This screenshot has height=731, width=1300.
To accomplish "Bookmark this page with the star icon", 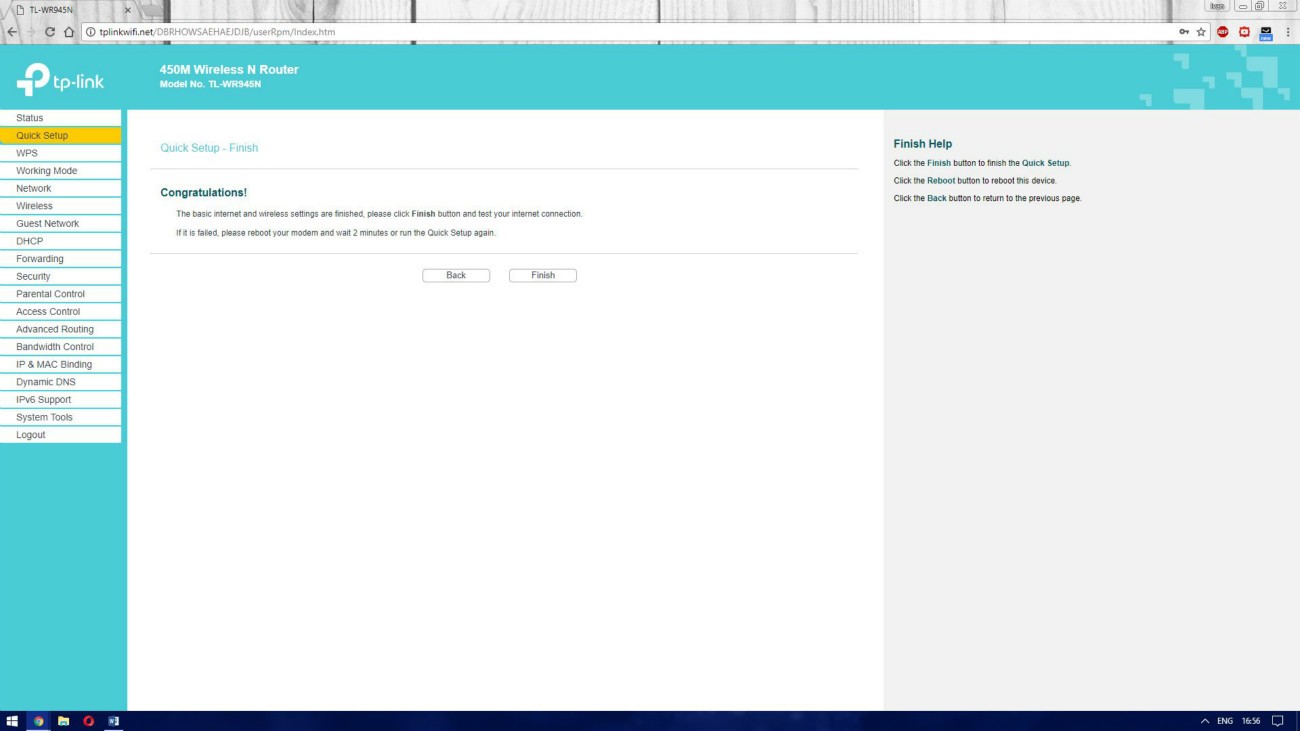I will [x=1201, y=32].
